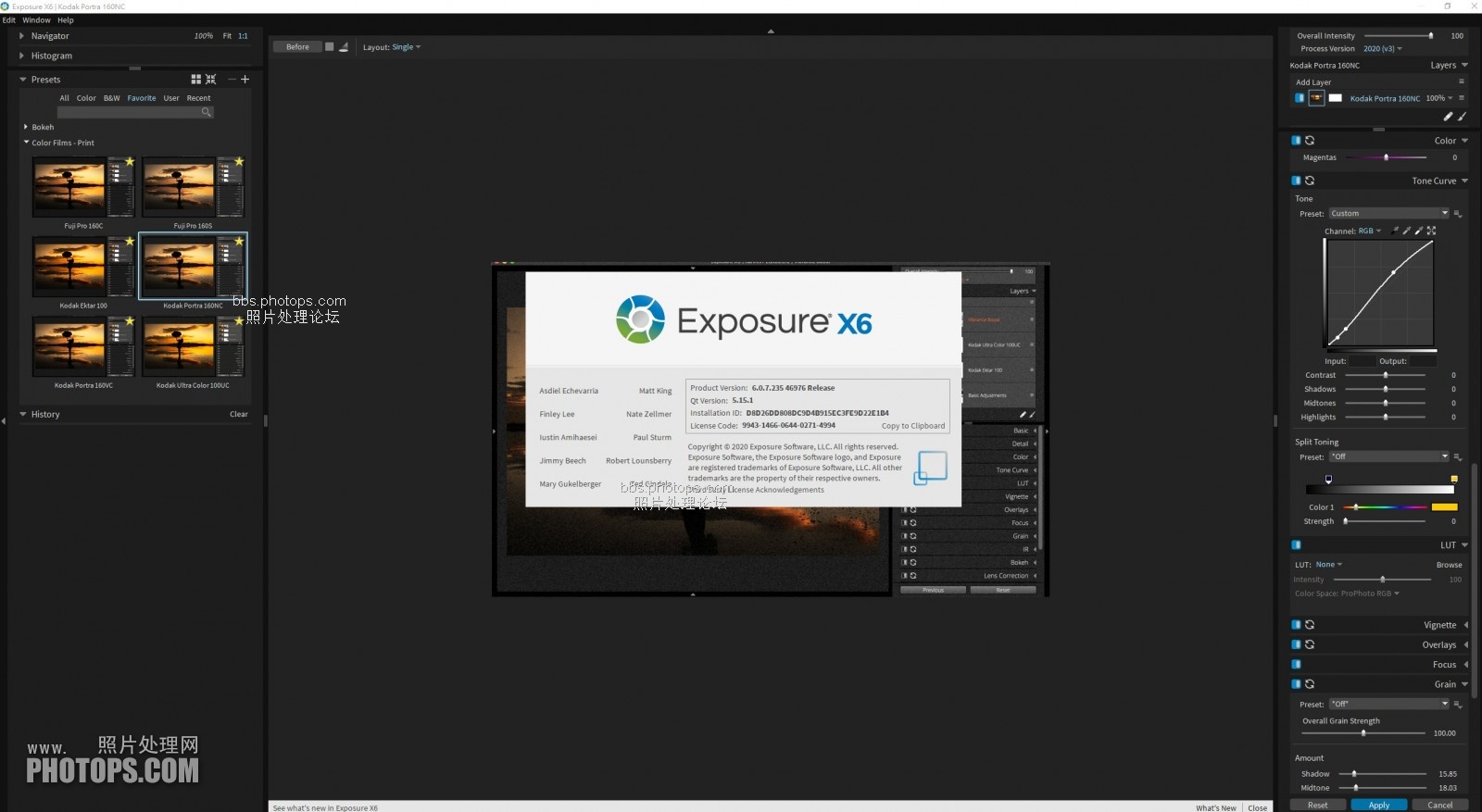The height and width of the screenshot is (812, 1482).
Task: Open the Channel RGB dropdown
Action: pos(1369,231)
